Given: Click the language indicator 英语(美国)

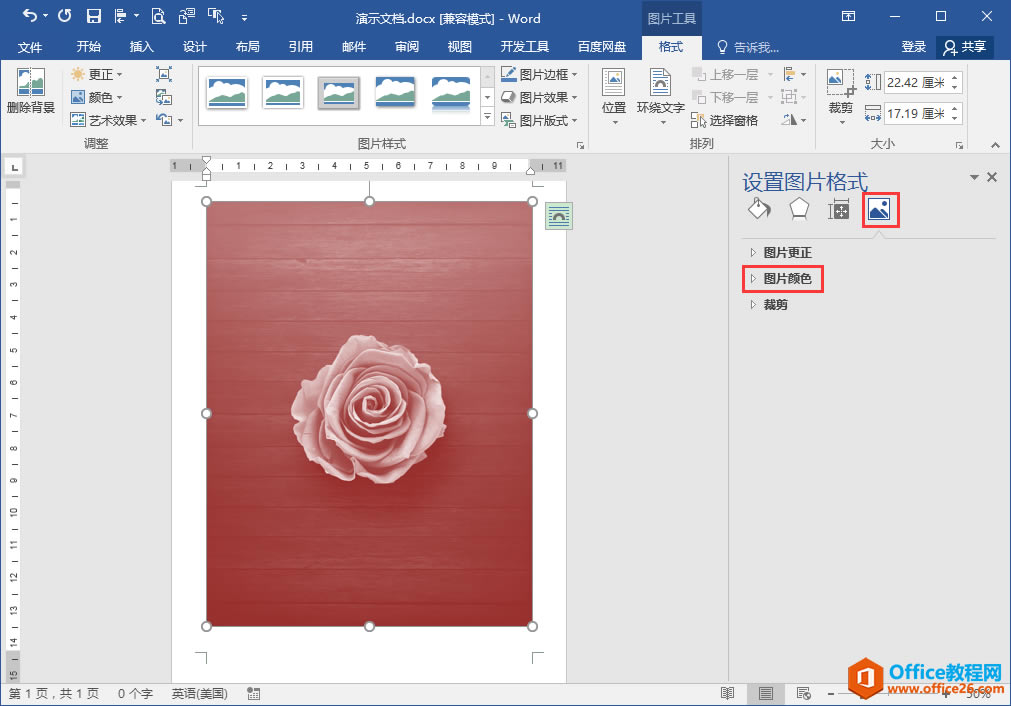Looking at the screenshot, I should coord(200,694).
